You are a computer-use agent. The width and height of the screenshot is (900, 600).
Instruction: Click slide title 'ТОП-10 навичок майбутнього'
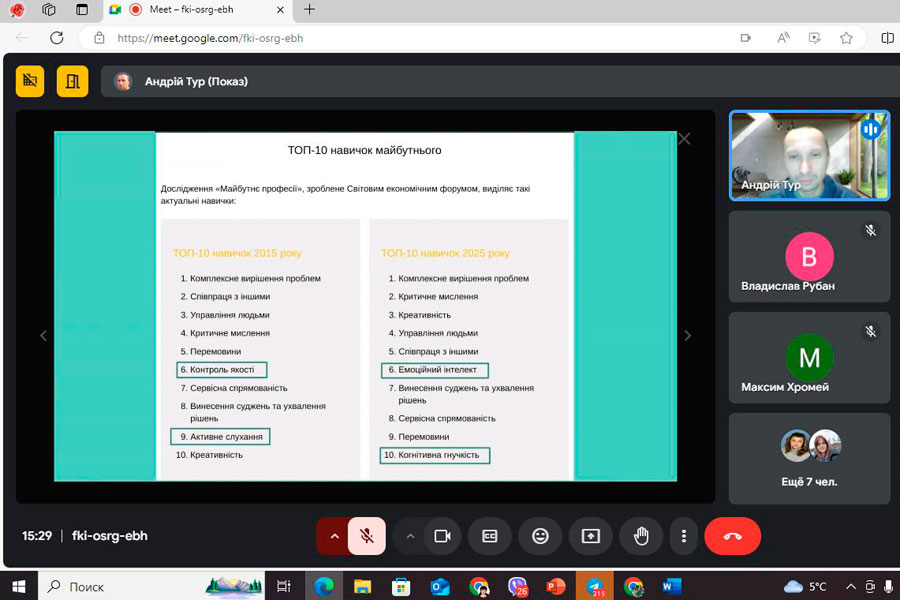pyautogui.click(x=364, y=150)
